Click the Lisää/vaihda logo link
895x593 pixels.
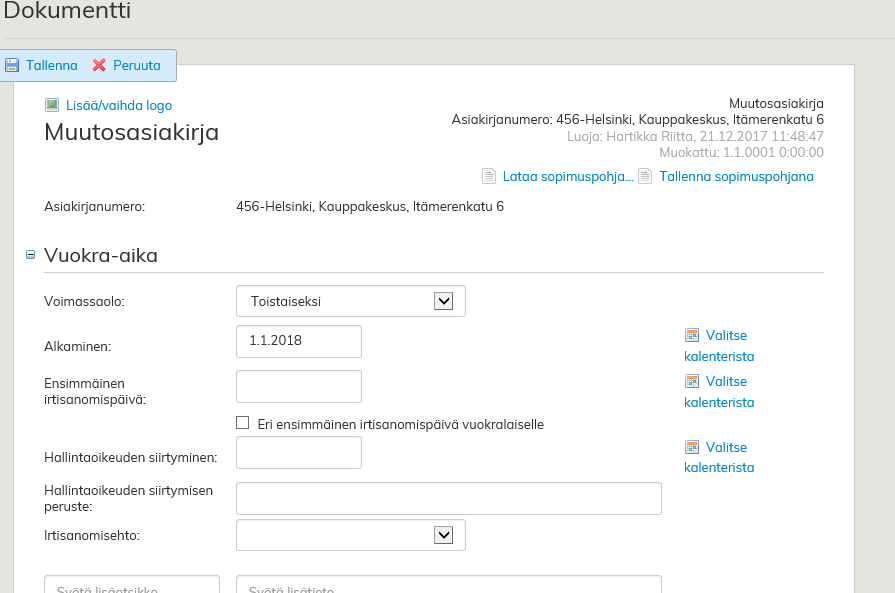point(119,105)
